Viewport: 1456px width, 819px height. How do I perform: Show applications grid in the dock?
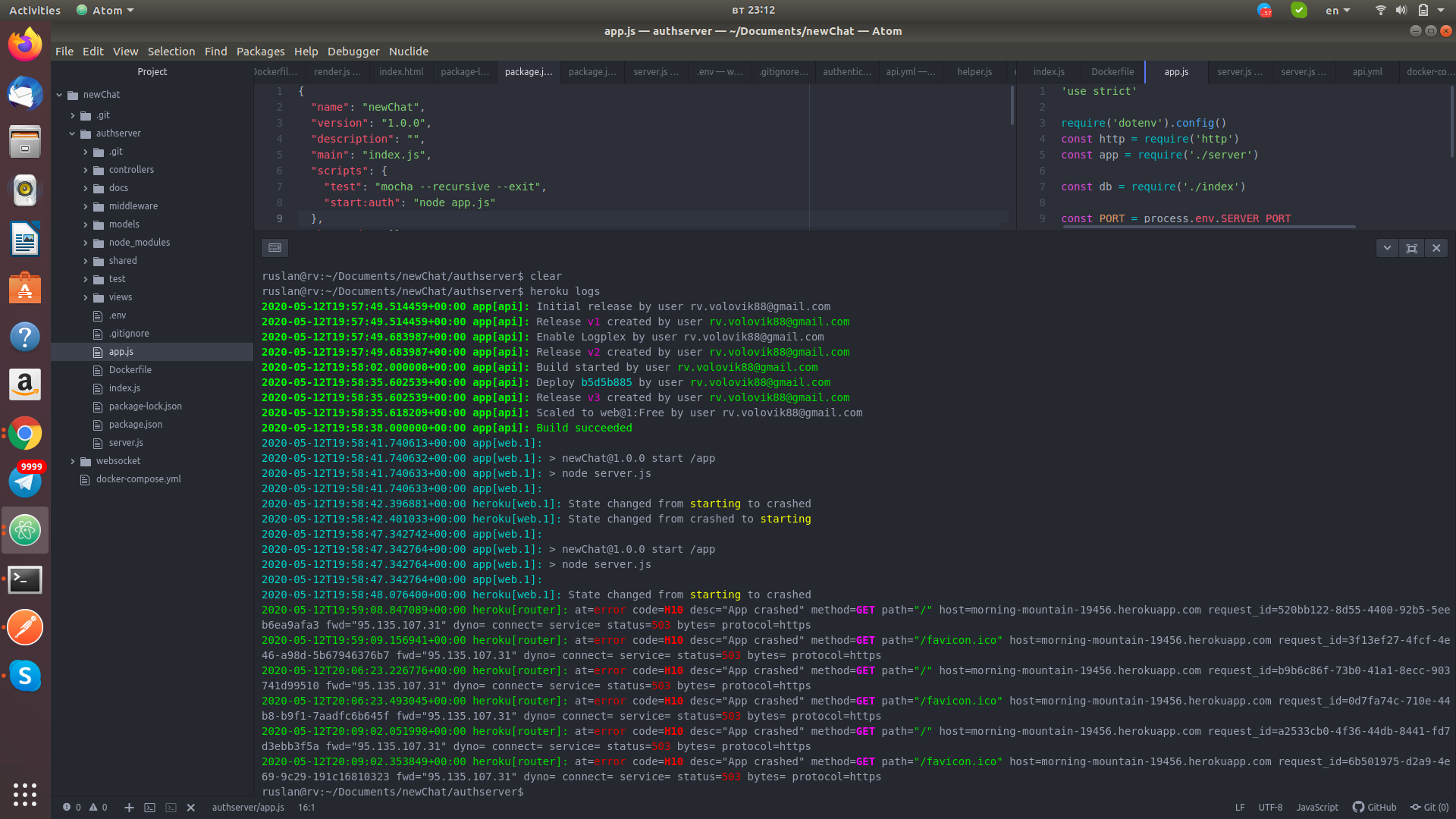[25, 794]
